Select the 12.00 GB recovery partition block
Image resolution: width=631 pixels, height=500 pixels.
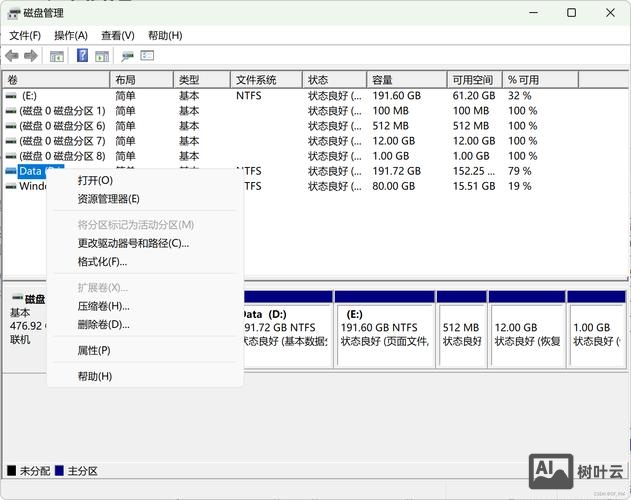pyautogui.click(x=527, y=329)
